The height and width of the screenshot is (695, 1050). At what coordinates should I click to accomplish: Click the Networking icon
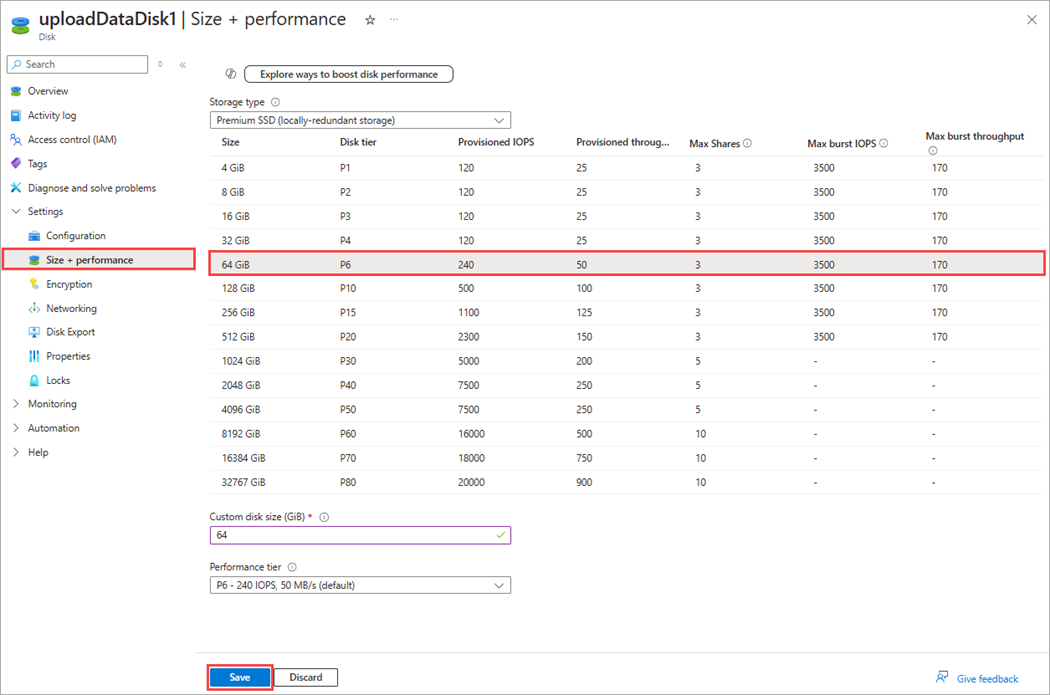34,308
